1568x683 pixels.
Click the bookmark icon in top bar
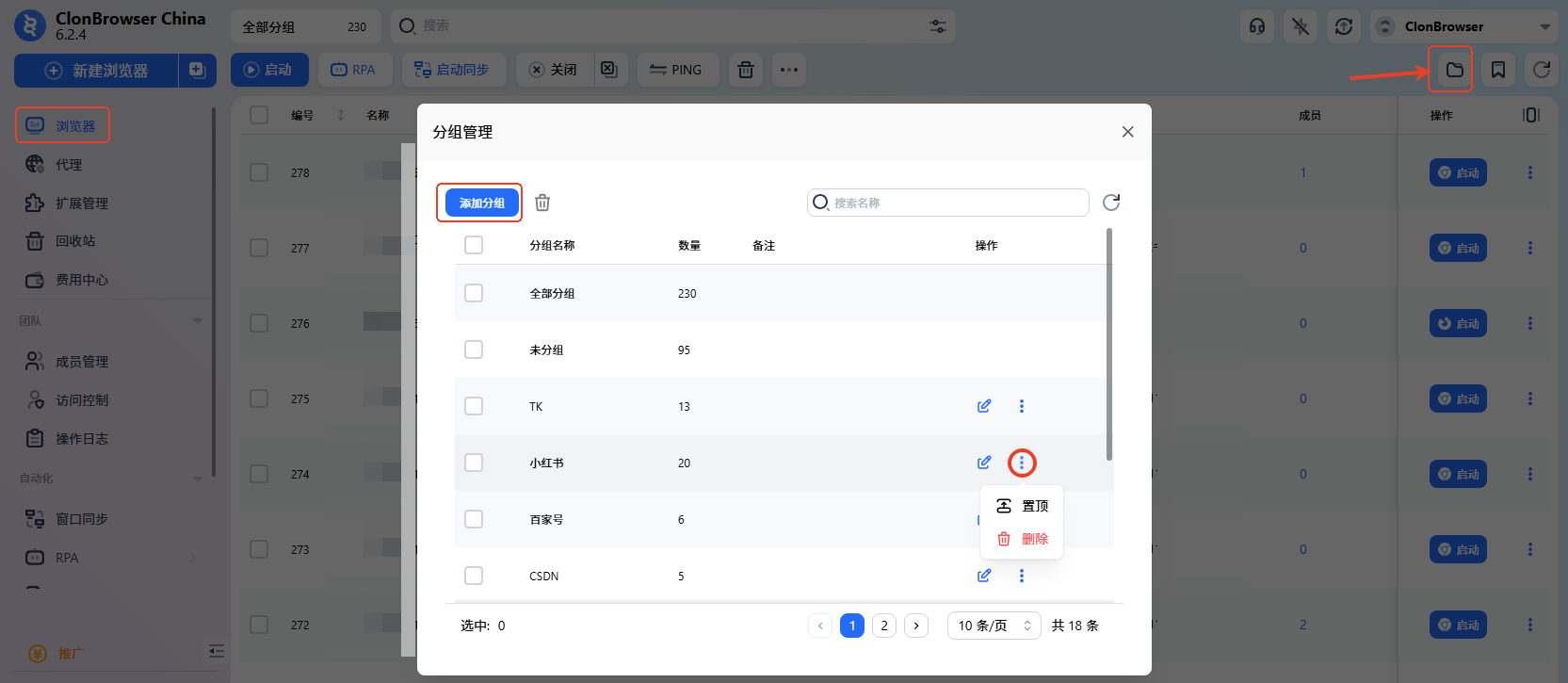click(1498, 70)
